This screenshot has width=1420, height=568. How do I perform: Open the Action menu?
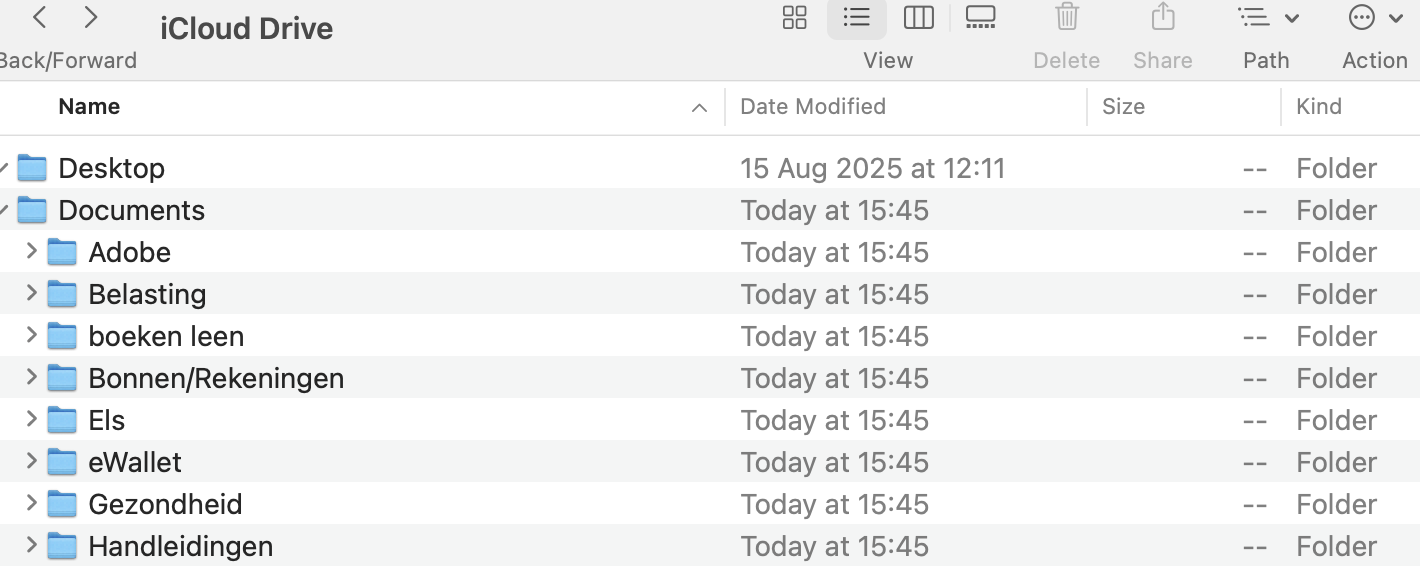[1375, 17]
